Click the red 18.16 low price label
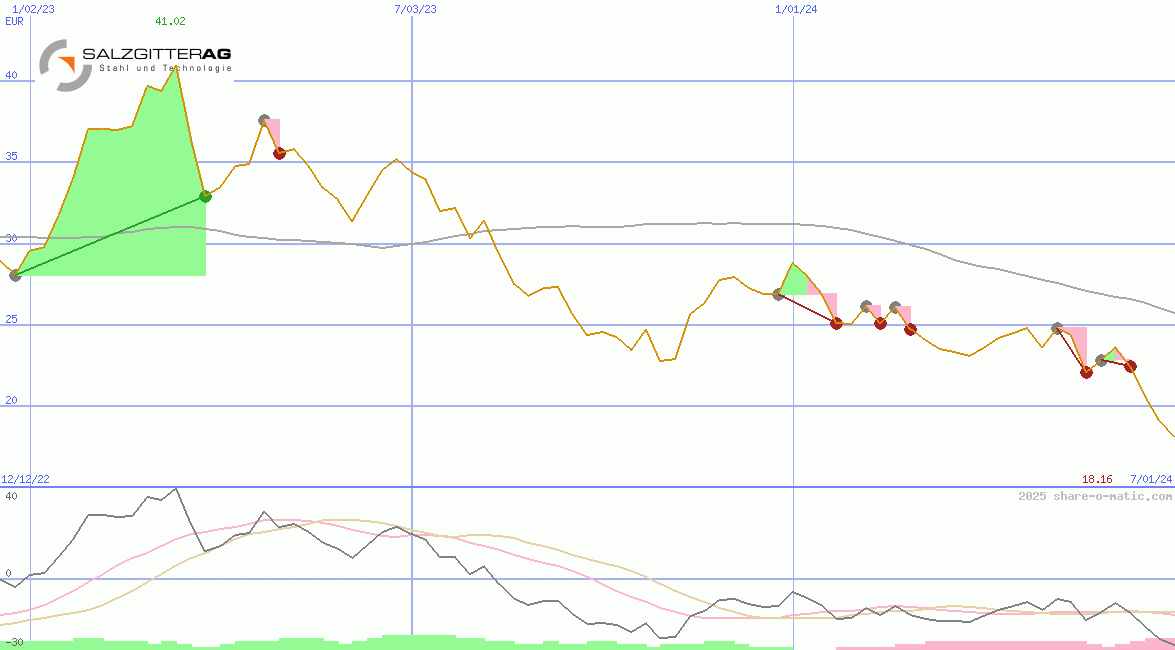 coord(1097,480)
